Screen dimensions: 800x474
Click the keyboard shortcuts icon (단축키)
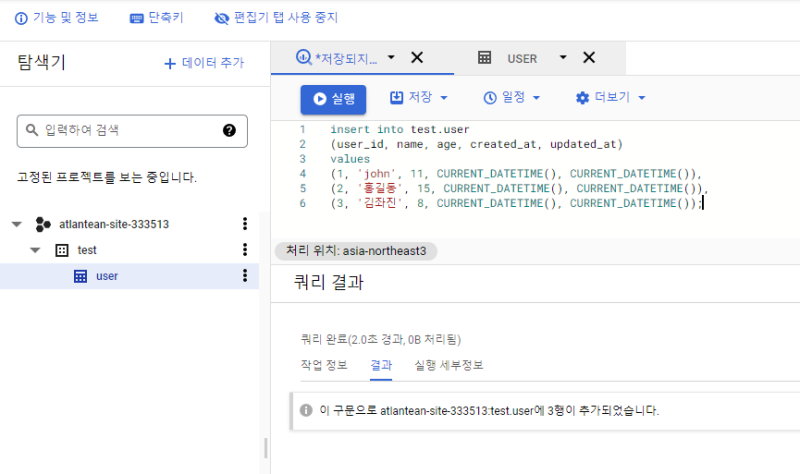(x=137, y=18)
